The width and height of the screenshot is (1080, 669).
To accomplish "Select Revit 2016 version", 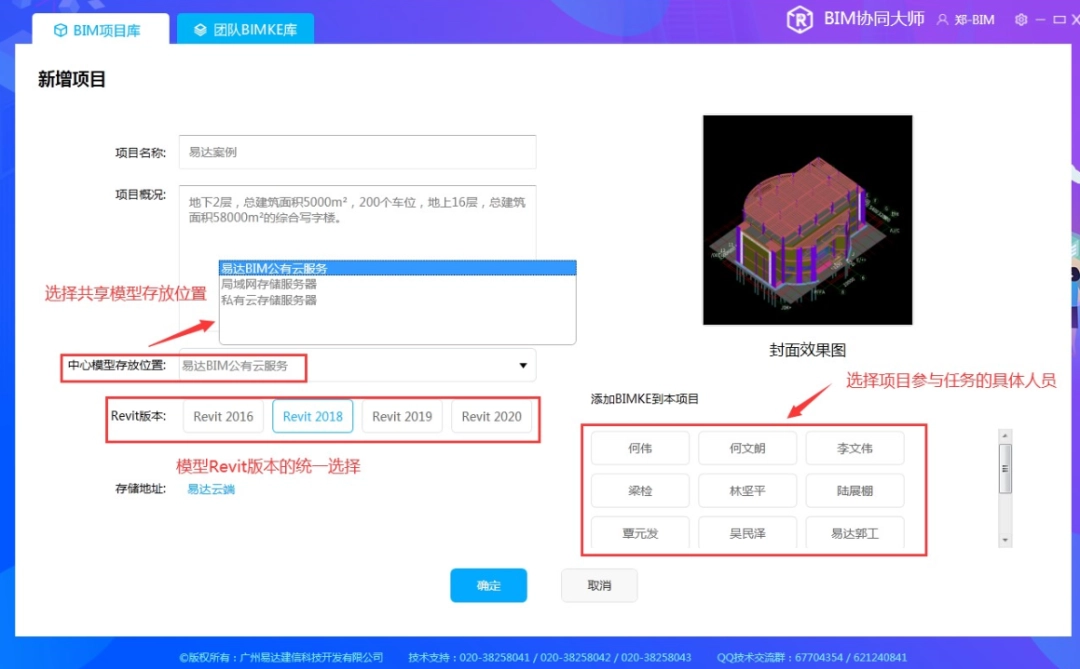I will (223, 417).
